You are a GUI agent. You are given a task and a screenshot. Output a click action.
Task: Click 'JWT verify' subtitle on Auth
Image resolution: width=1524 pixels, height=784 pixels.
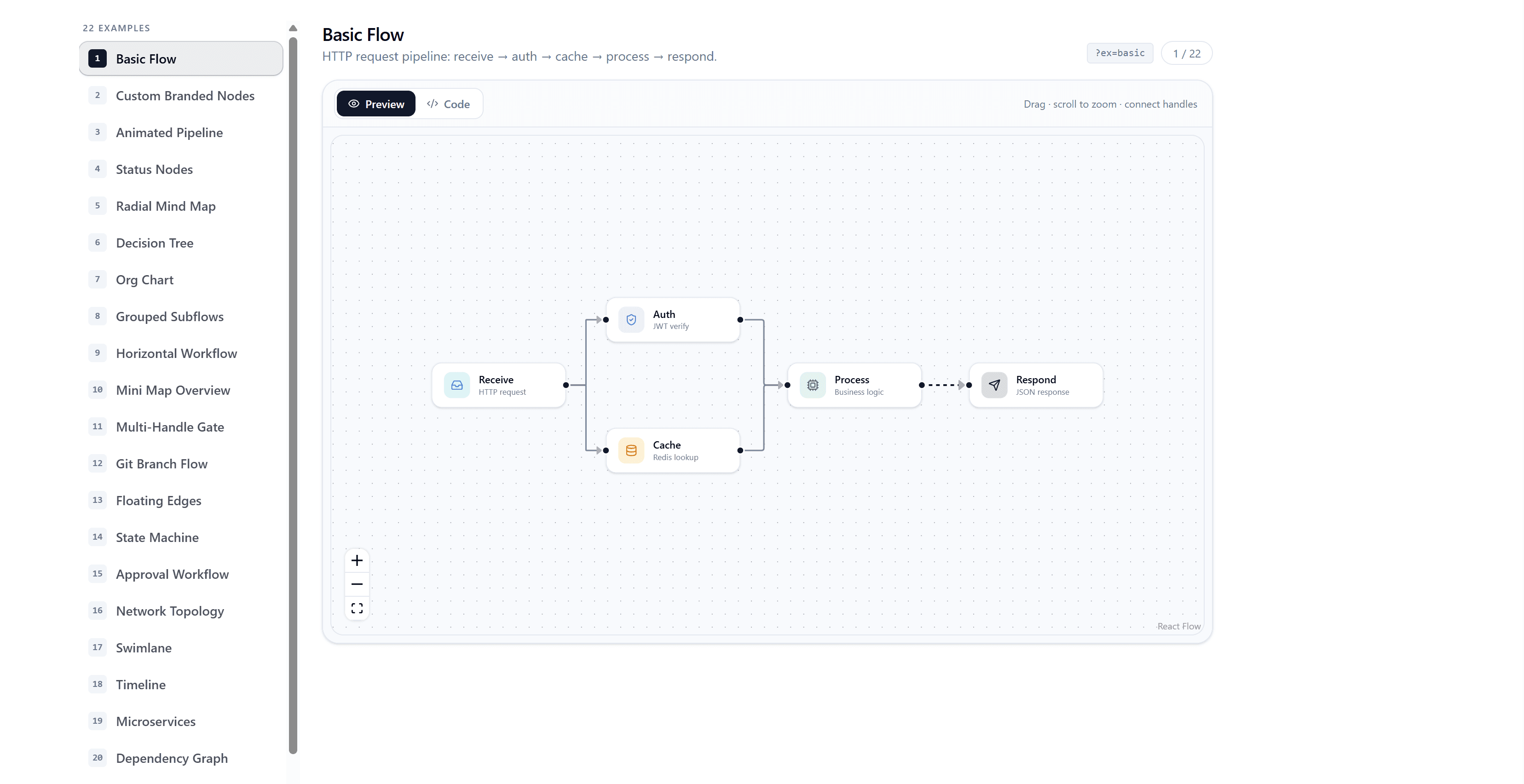(x=671, y=326)
